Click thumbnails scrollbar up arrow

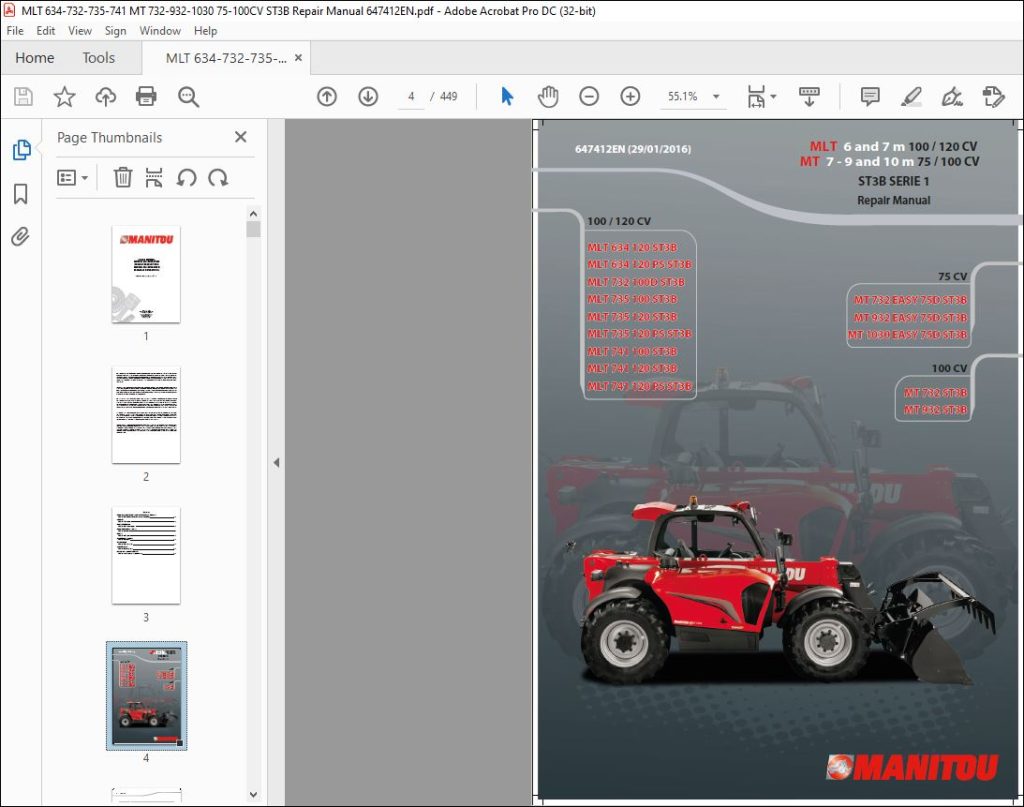[253, 214]
